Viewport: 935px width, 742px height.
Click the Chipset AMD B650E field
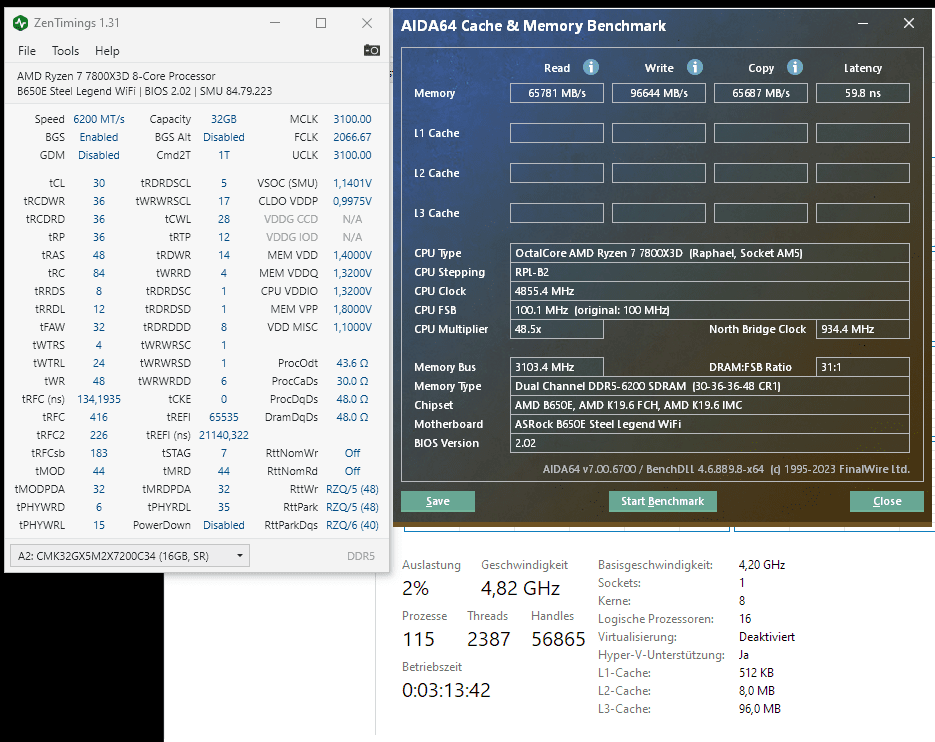(x=710, y=405)
